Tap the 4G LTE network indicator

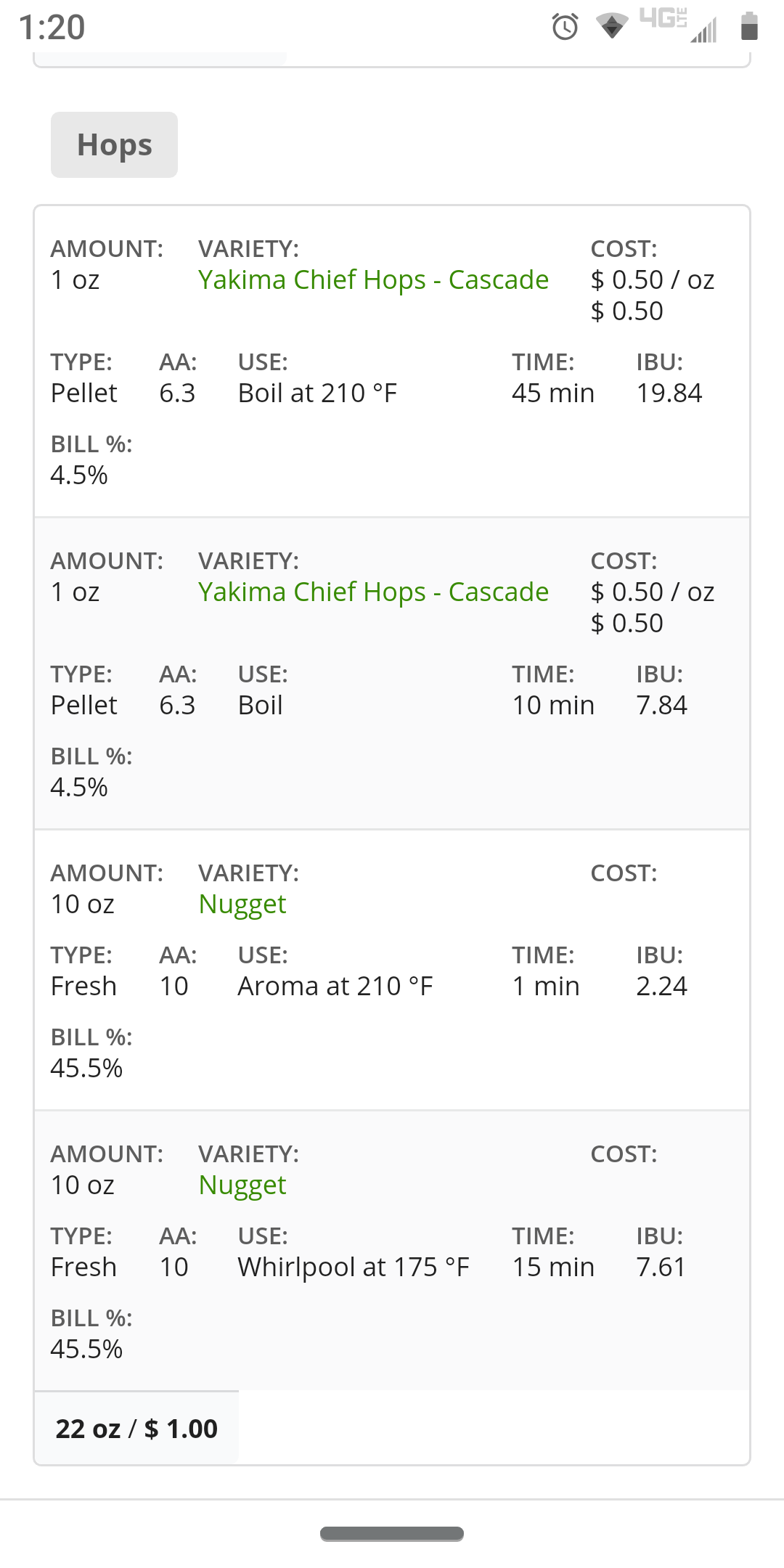[x=663, y=18]
